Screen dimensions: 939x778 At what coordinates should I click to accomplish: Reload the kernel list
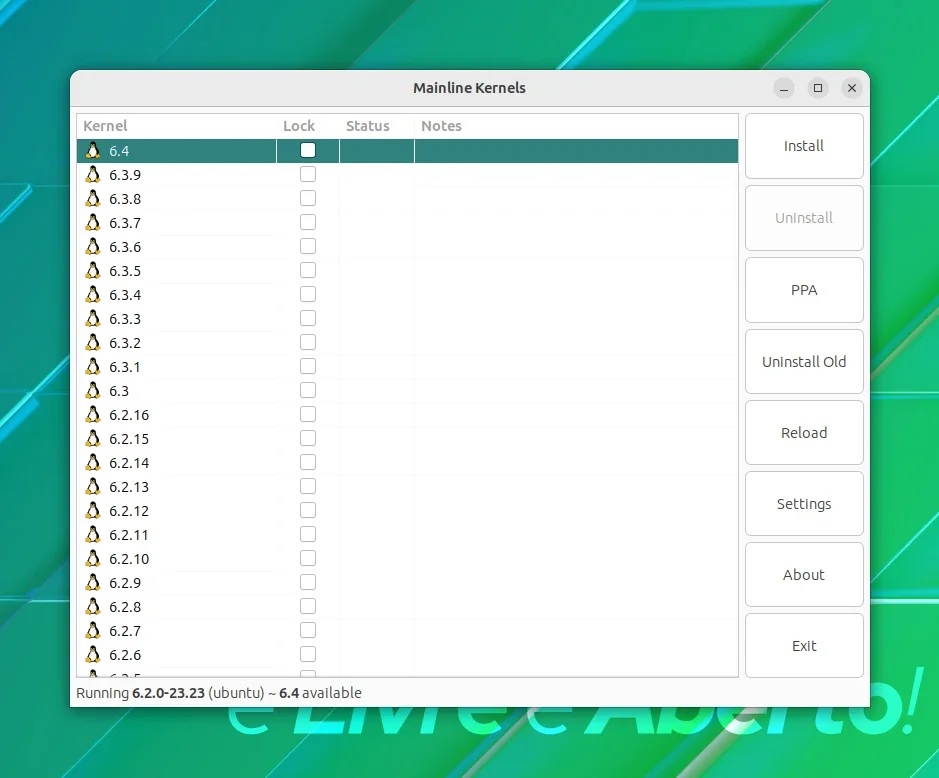(804, 432)
